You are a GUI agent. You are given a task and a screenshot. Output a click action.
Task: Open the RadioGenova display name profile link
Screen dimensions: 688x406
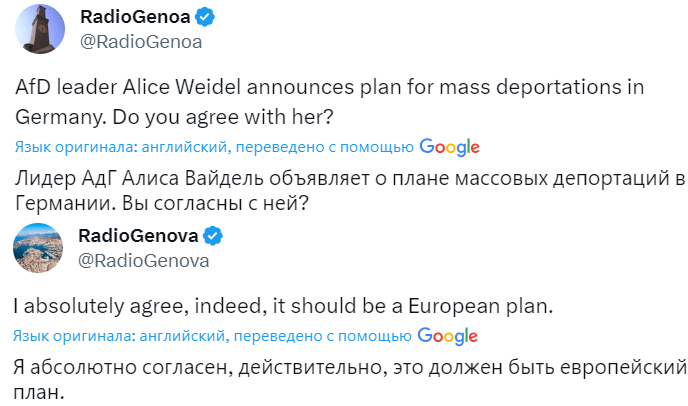(x=138, y=236)
